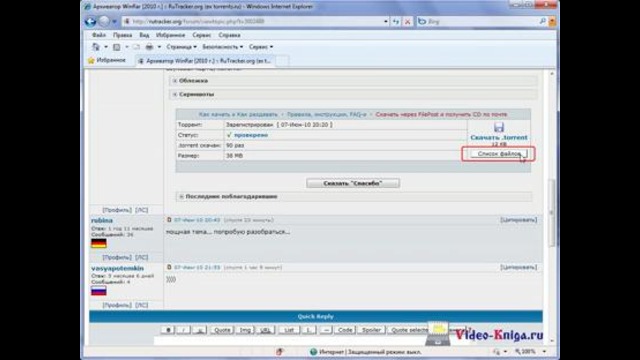This screenshot has height=360, width=640.
Task: Click the Сказать "Спасибо" button
Action: point(353,183)
